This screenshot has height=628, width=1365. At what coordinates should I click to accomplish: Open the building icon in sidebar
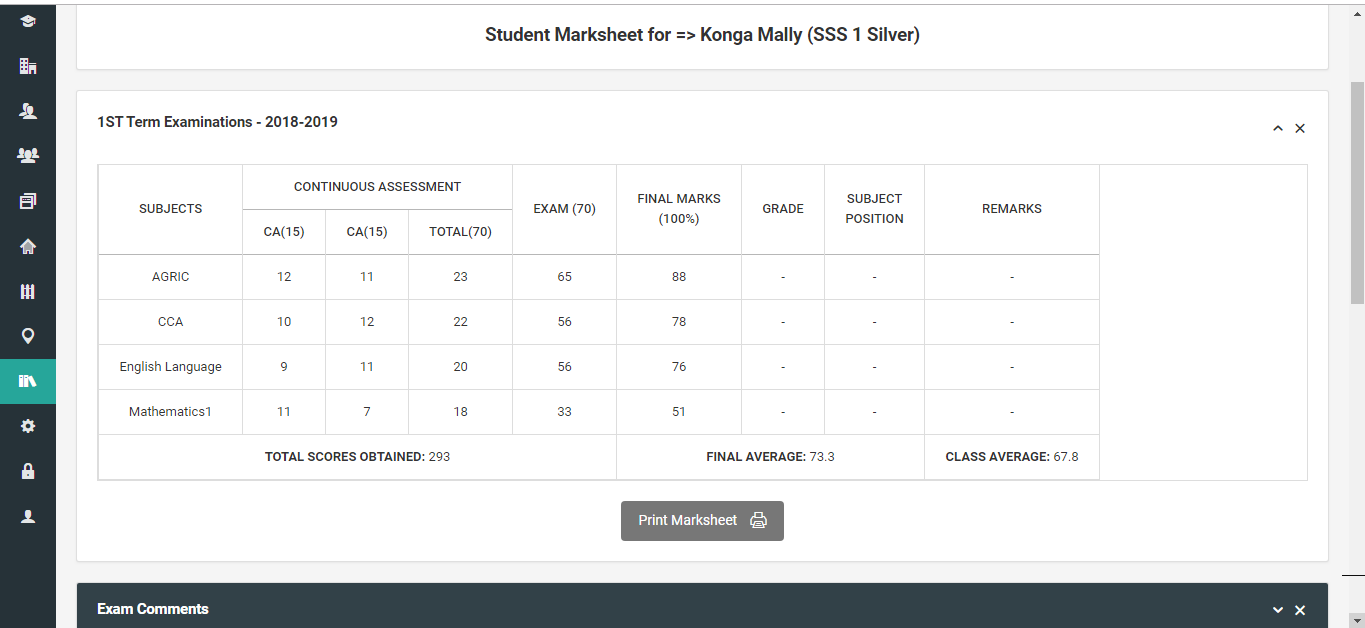coord(28,66)
